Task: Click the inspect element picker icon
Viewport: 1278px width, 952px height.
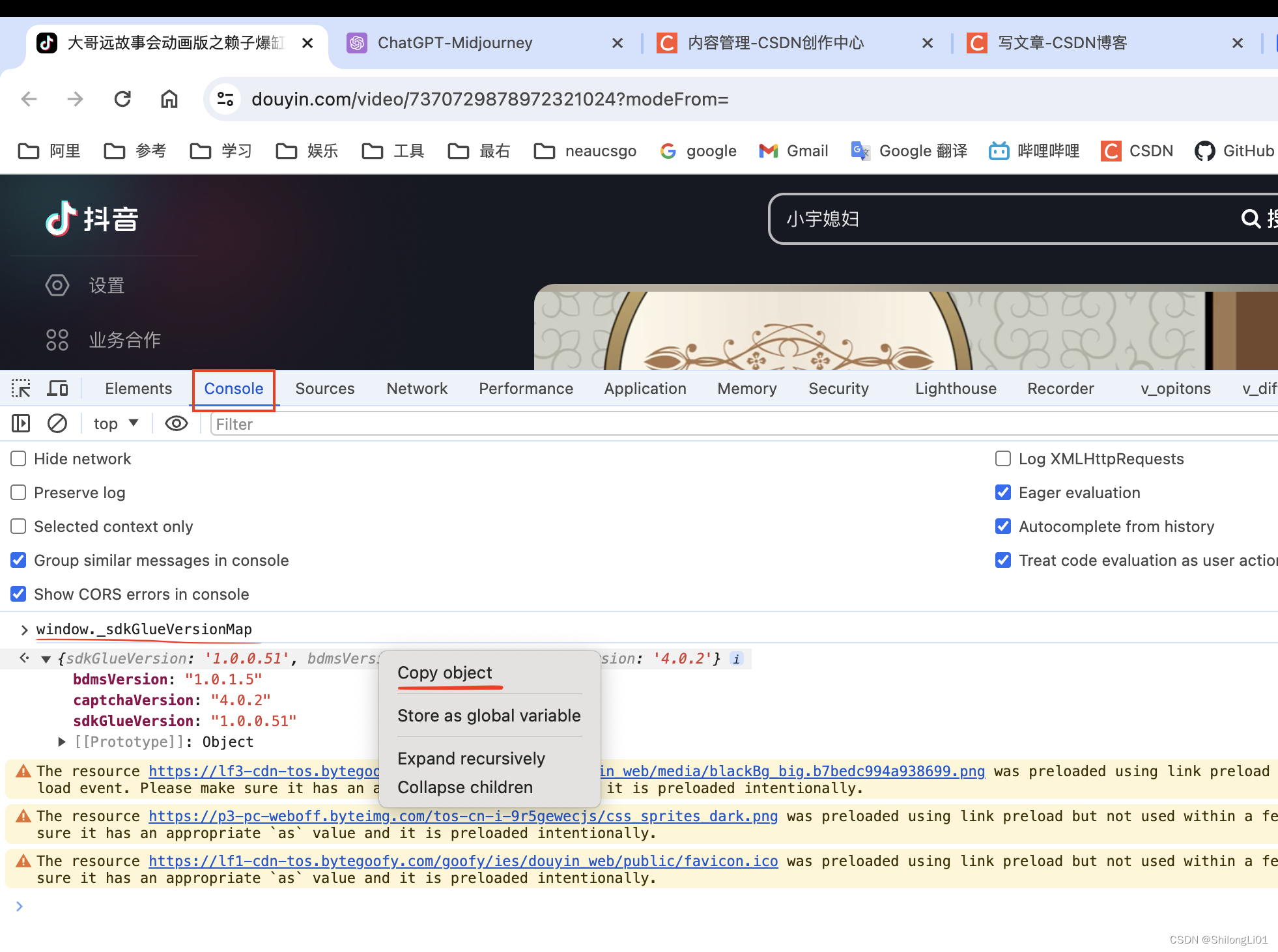Action: [x=21, y=389]
